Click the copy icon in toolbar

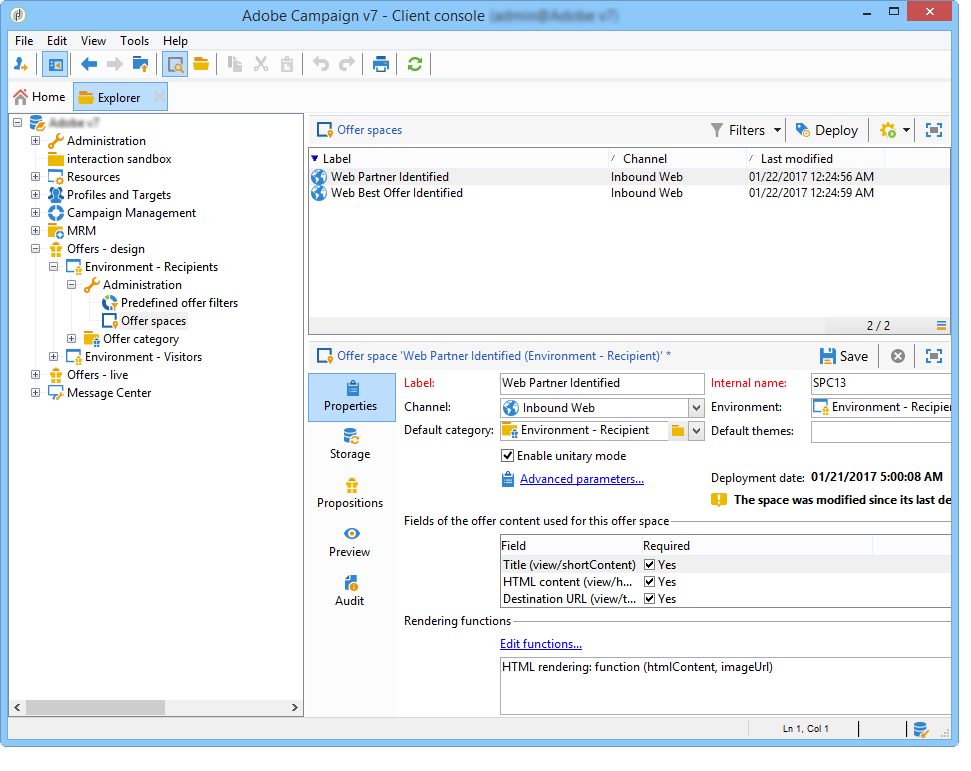pos(235,64)
